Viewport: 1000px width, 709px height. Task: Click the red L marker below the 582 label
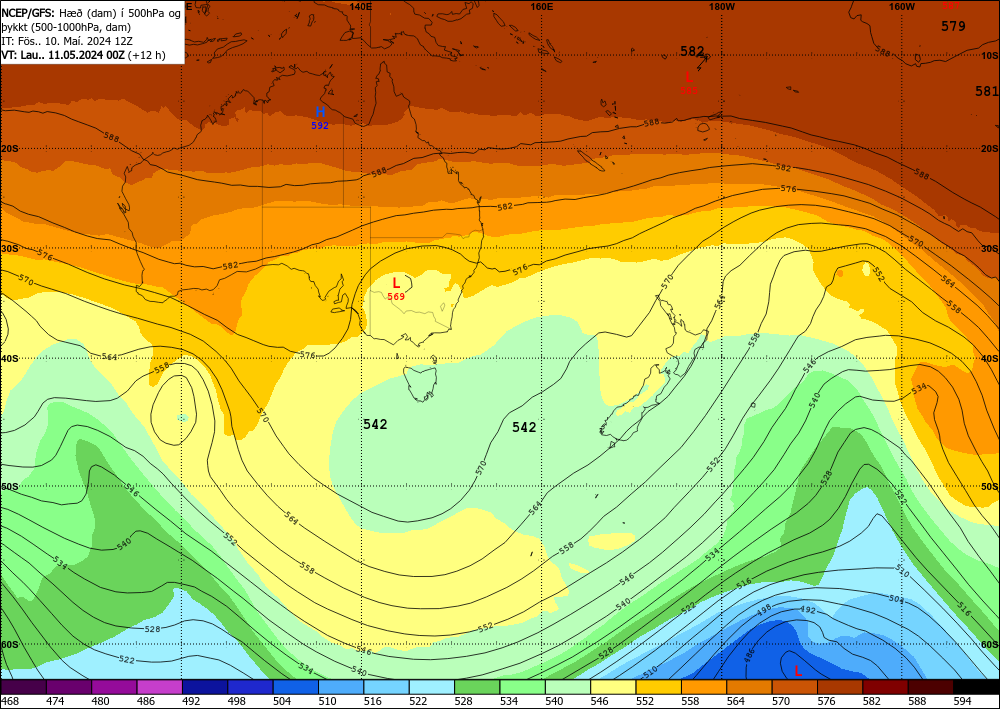[689, 77]
